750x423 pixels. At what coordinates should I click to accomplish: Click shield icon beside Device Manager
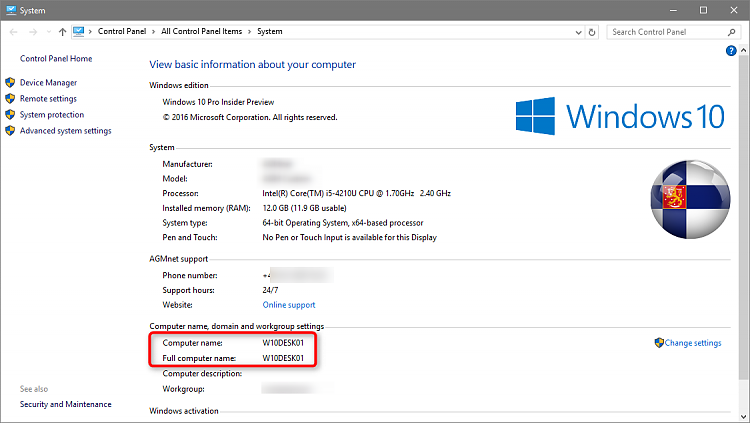point(10,82)
